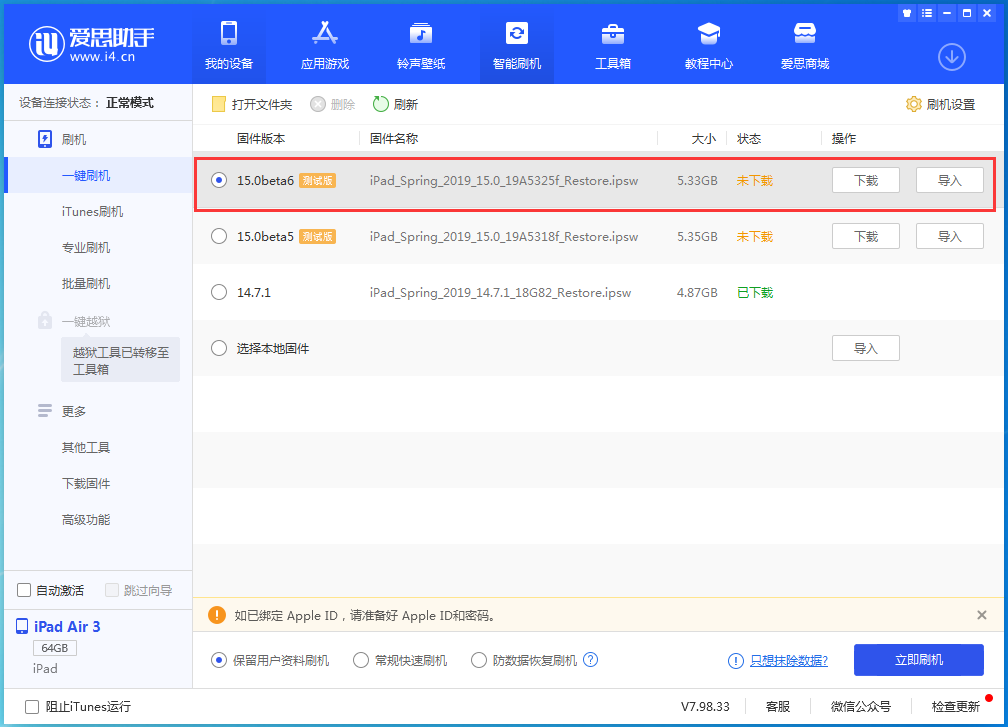Close the Apple ID warning banner
This screenshot has height=727, width=1008.
pos(982,615)
